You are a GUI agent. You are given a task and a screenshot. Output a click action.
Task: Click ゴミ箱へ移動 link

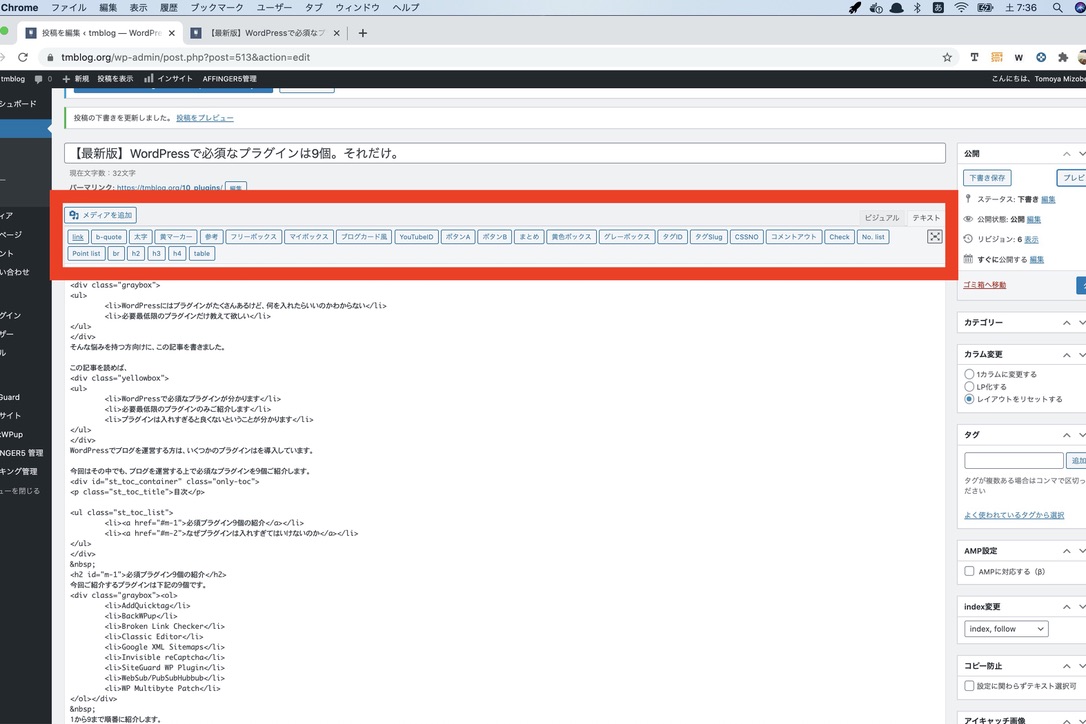(x=984, y=285)
